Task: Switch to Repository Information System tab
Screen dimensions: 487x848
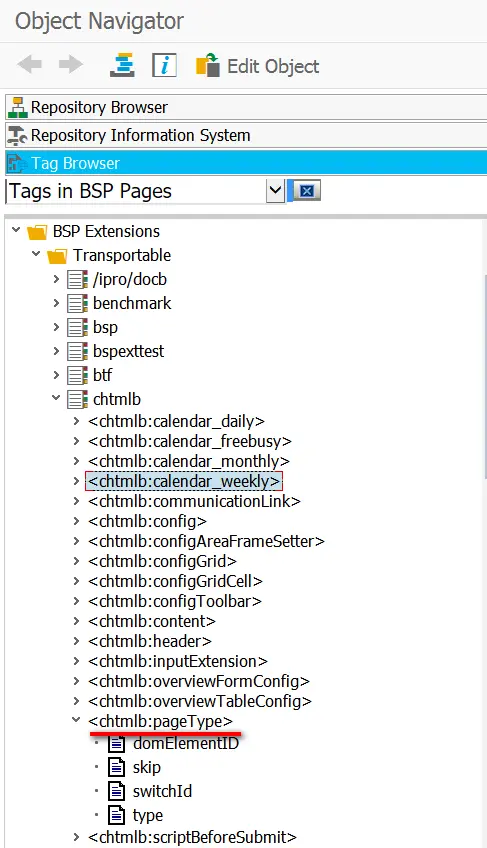Action: click(246, 135)
